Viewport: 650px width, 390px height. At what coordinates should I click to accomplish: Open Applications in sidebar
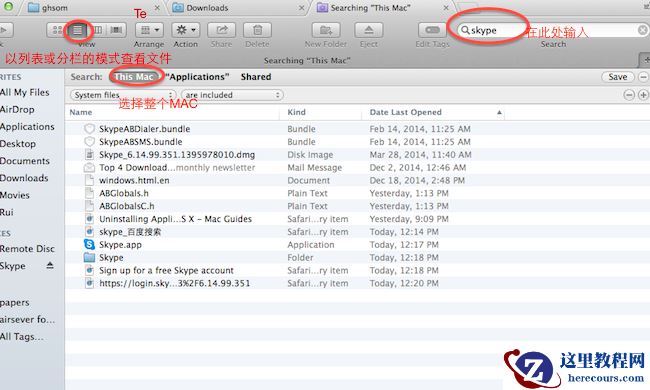[x=27, y=126]
